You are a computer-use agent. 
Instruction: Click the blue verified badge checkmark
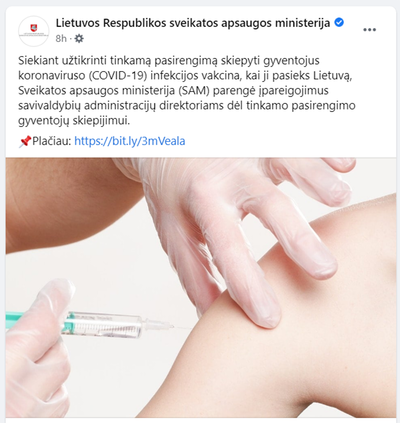(339, 23)
